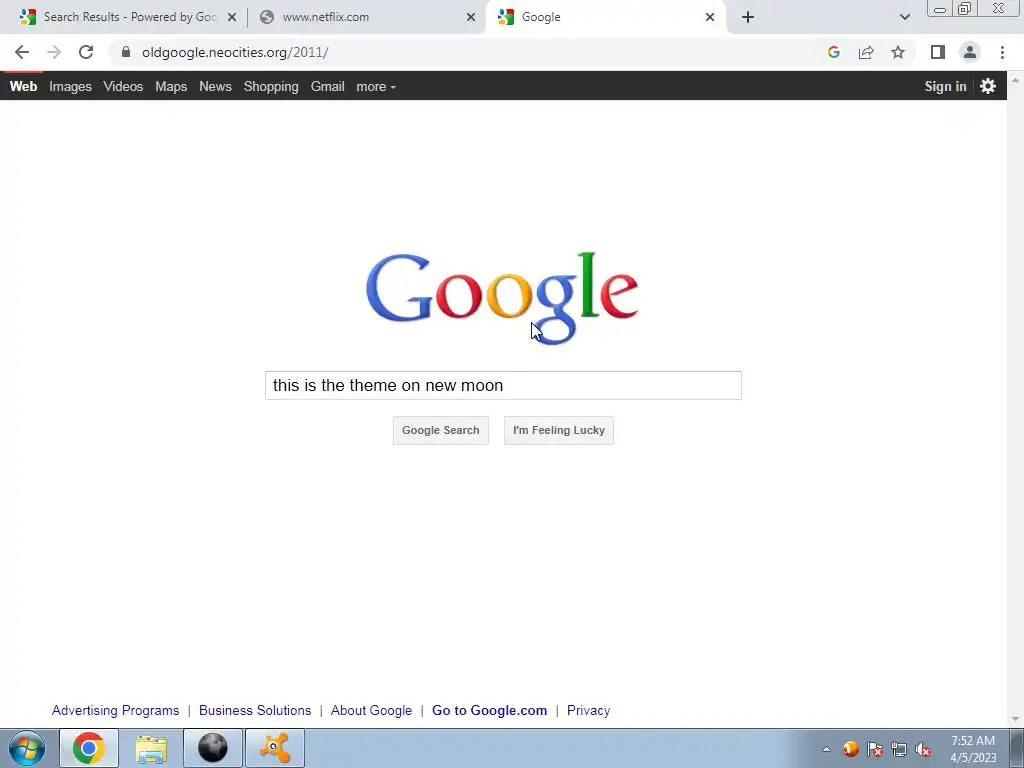Focus the search text box
1024x768 pixels.
[x=503, y=385]
